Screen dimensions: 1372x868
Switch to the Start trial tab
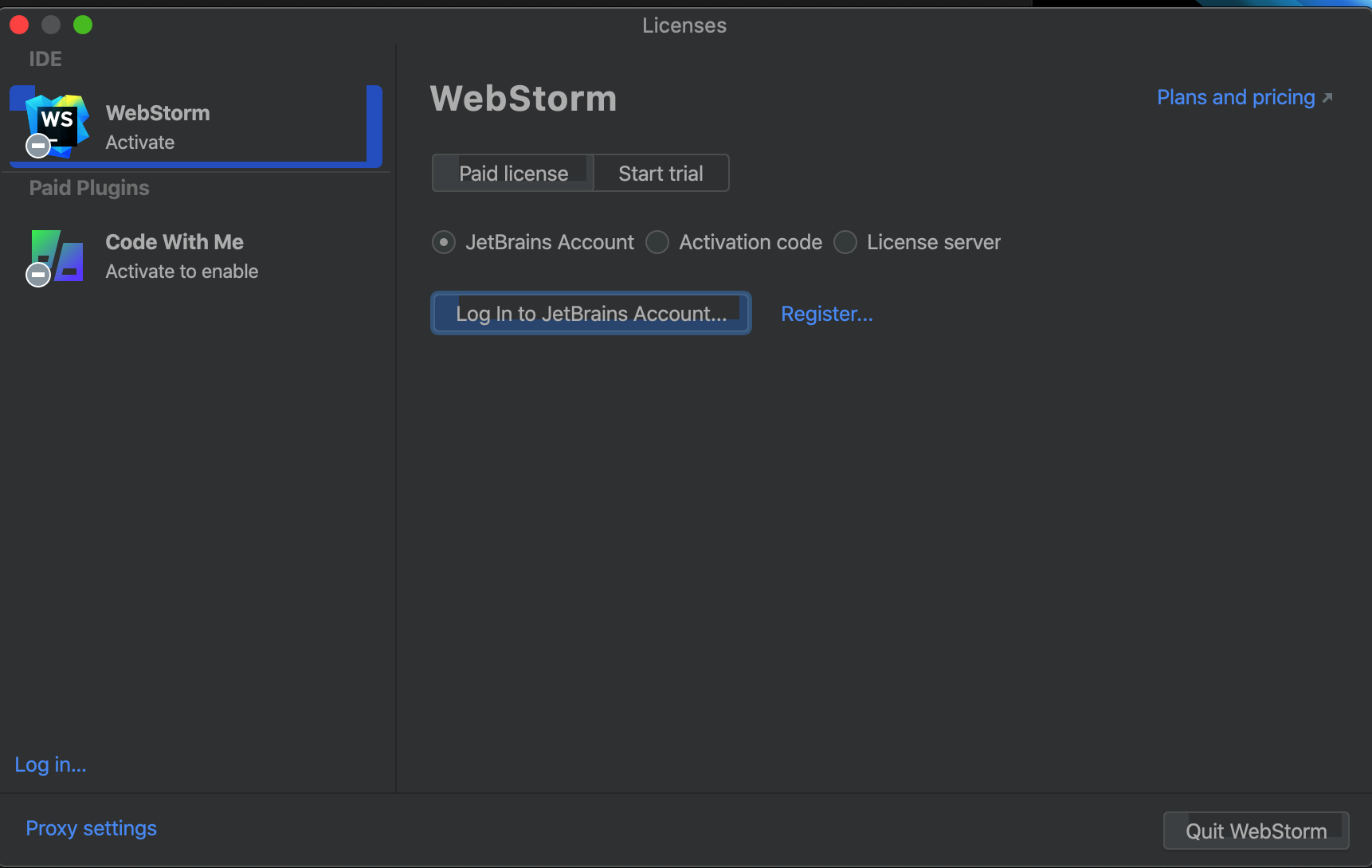(x=661, y=174)
